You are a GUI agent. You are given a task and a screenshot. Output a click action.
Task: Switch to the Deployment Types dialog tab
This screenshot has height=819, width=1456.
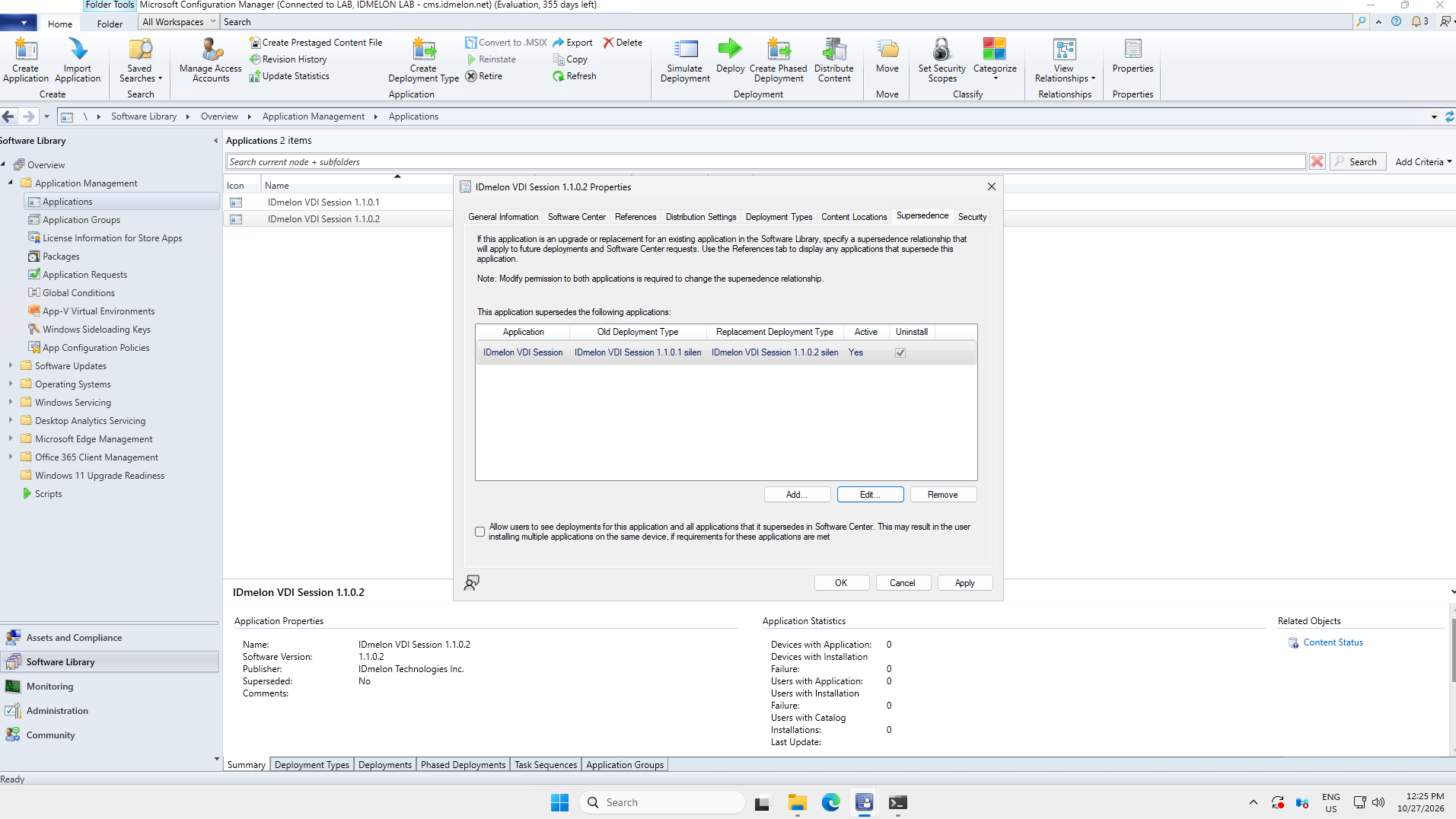coord(779,217)
